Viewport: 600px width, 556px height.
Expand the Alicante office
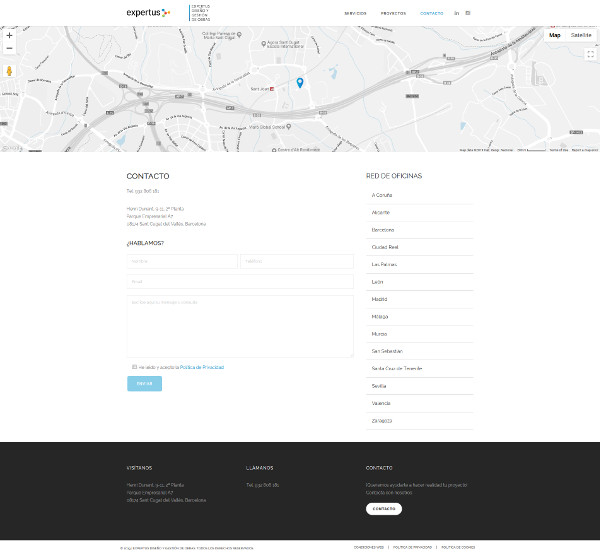click(419, 212)
